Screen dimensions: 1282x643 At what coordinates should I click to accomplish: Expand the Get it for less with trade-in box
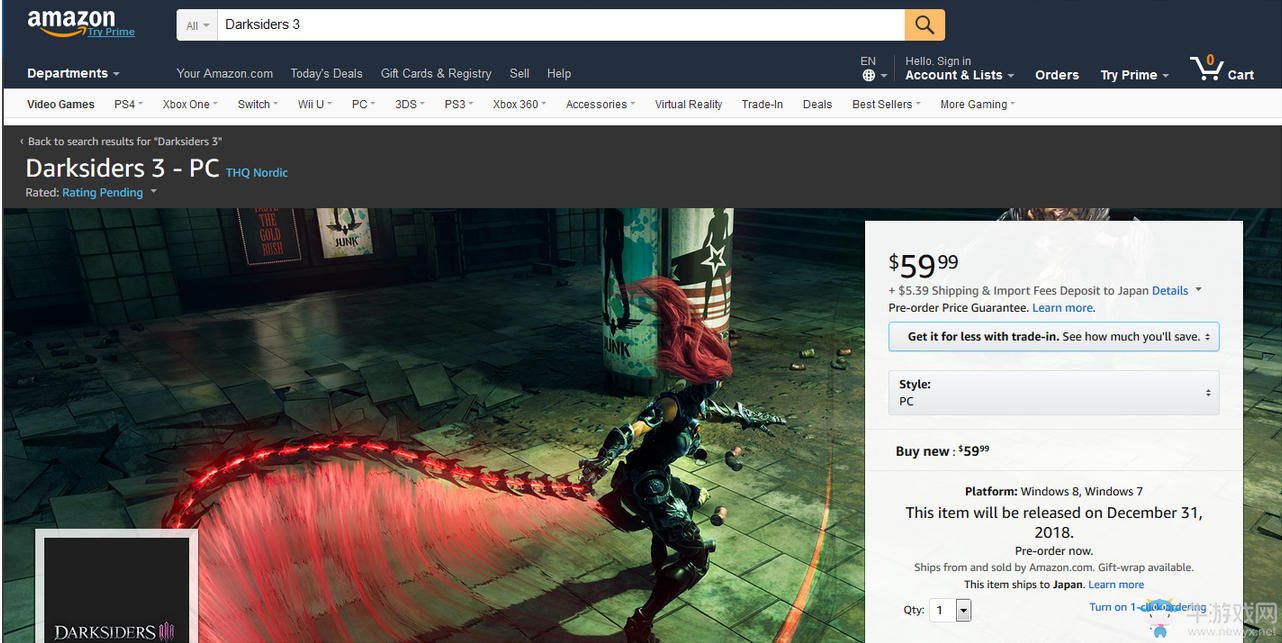[x=1054, y=337]
